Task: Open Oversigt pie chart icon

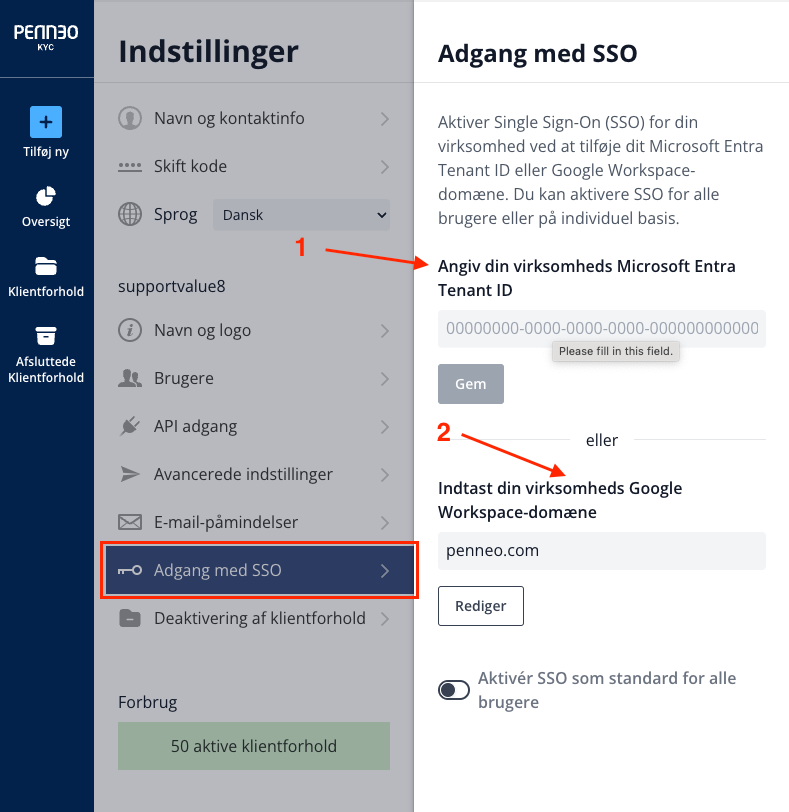Action: pyautogui.click(x=46, y=197)
